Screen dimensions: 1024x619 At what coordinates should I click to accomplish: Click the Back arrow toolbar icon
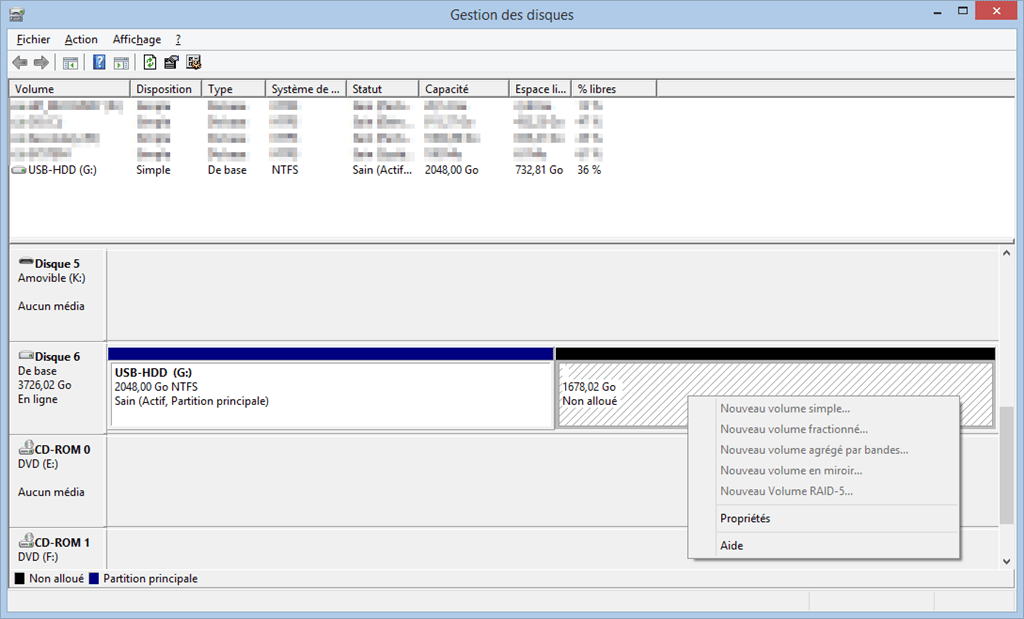[19, 63]
